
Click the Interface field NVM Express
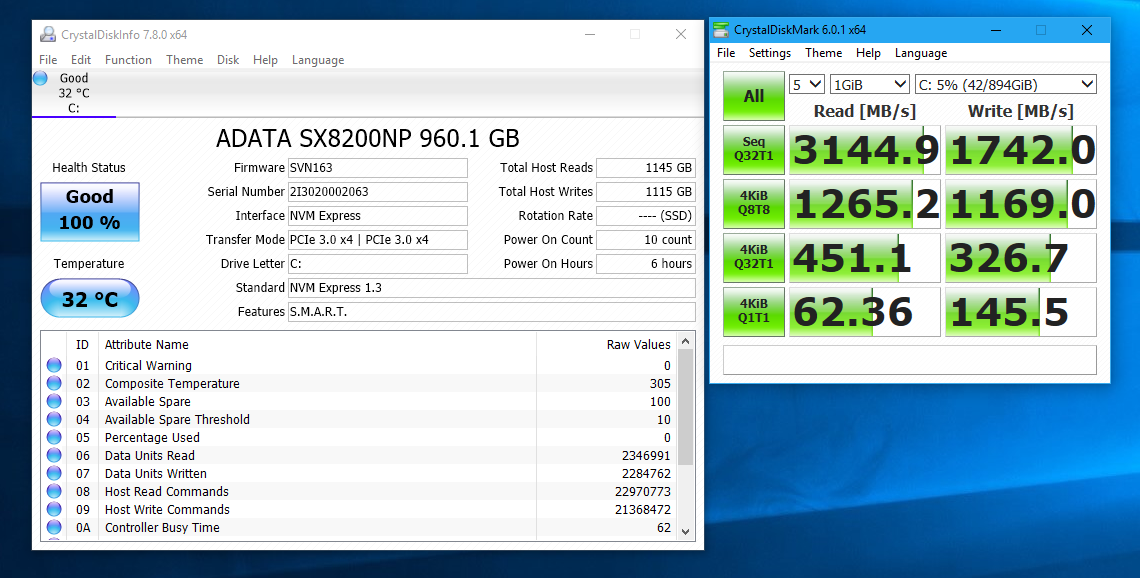(378, 215)
